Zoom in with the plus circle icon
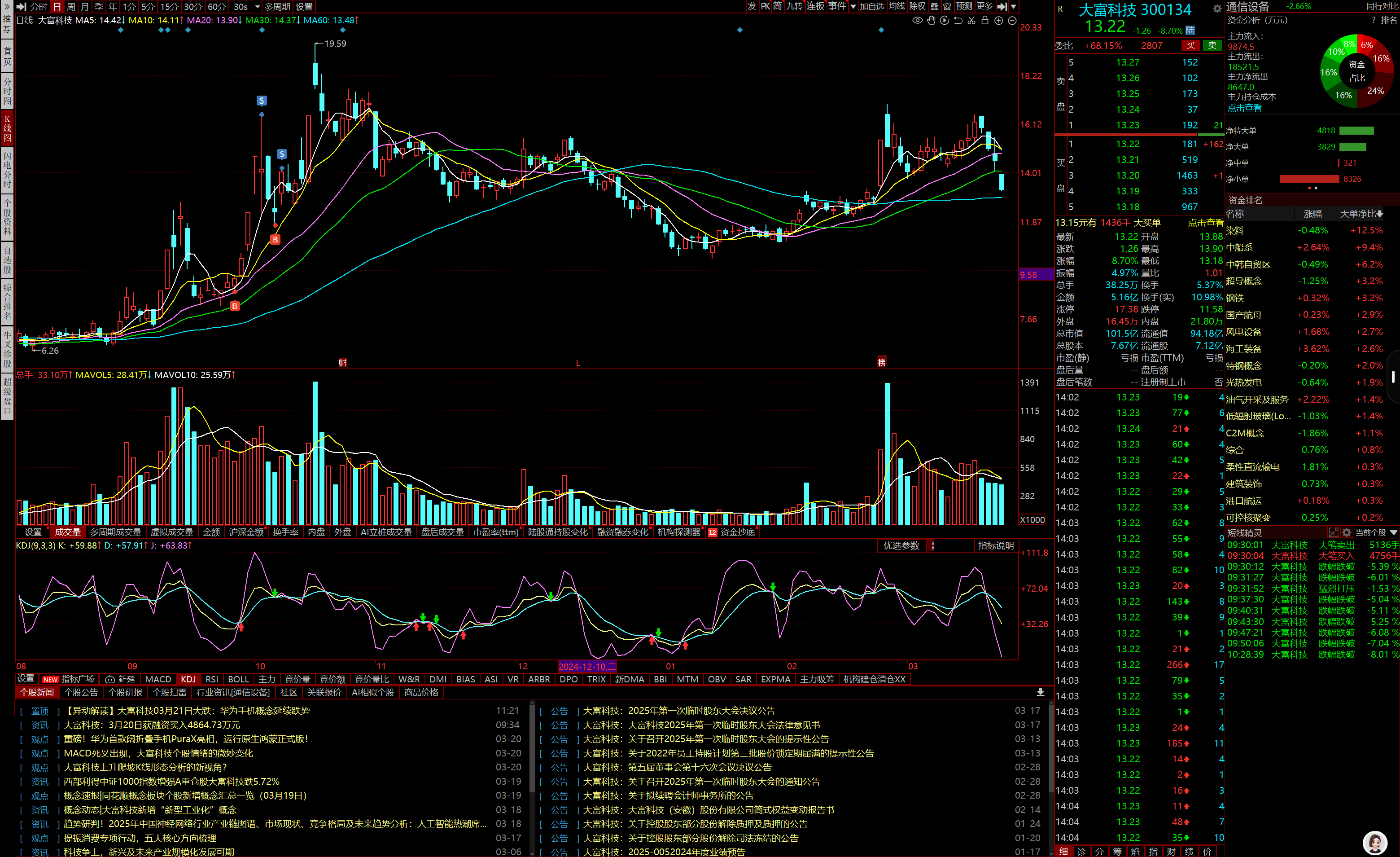 click(998, 21)
